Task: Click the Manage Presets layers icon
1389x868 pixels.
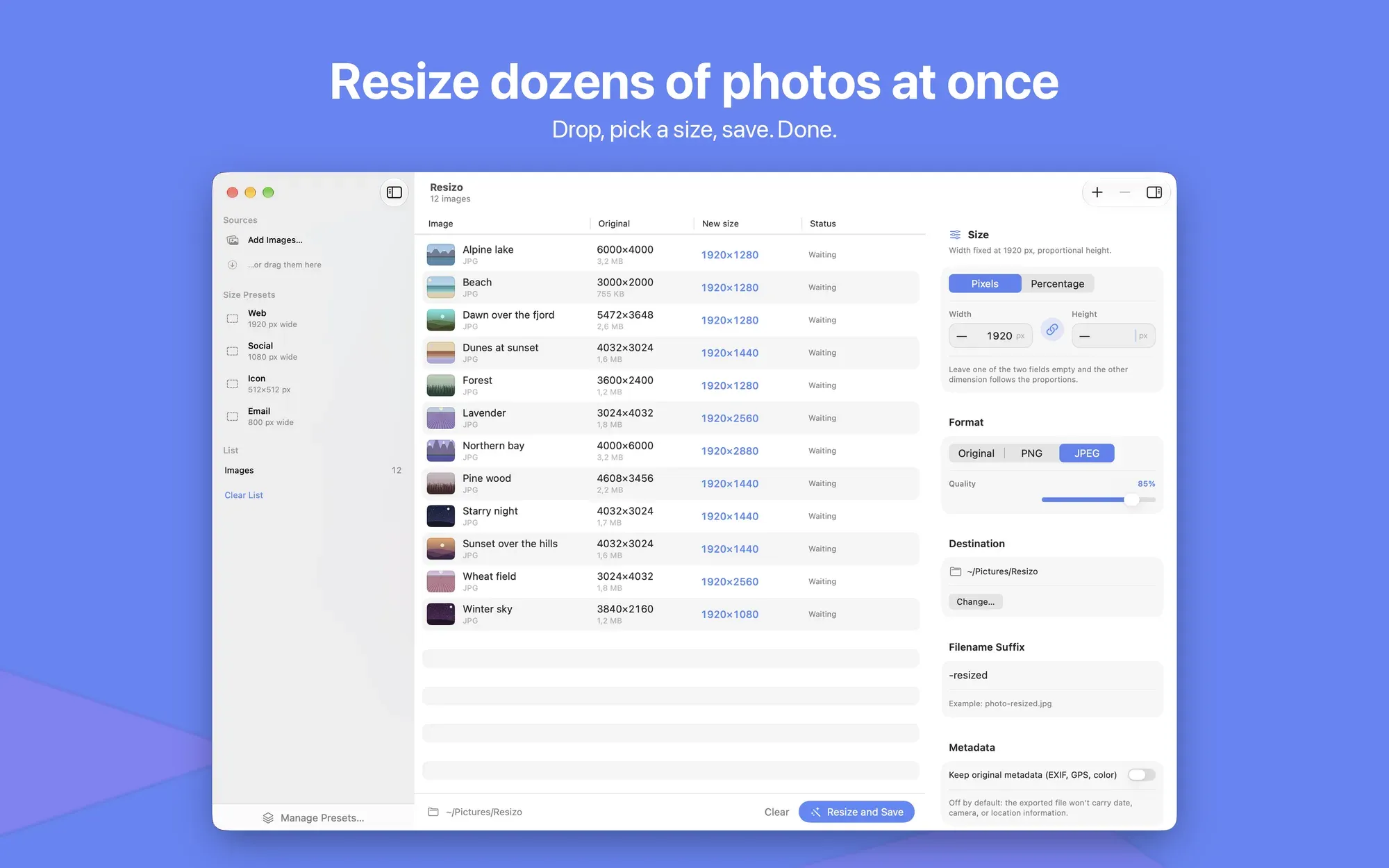Action: (x=268, y=818)
